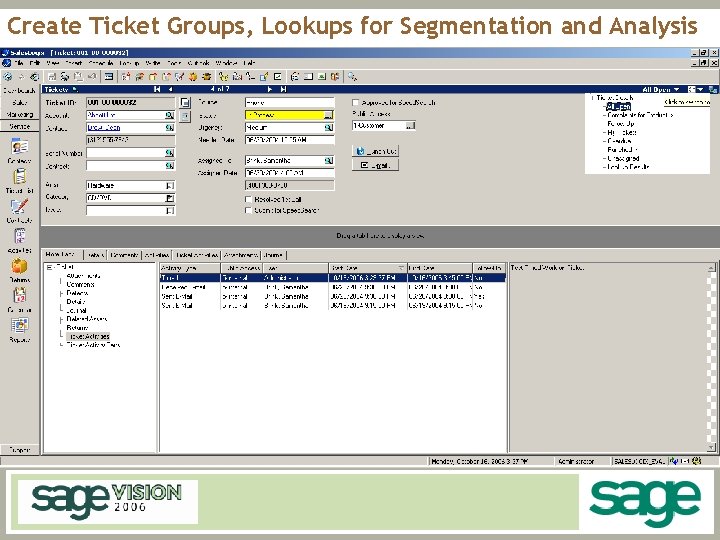The width and height of the screenshot is (720, 540).
Task: Open the All Open group dropdown
Action: click(676, 89)
